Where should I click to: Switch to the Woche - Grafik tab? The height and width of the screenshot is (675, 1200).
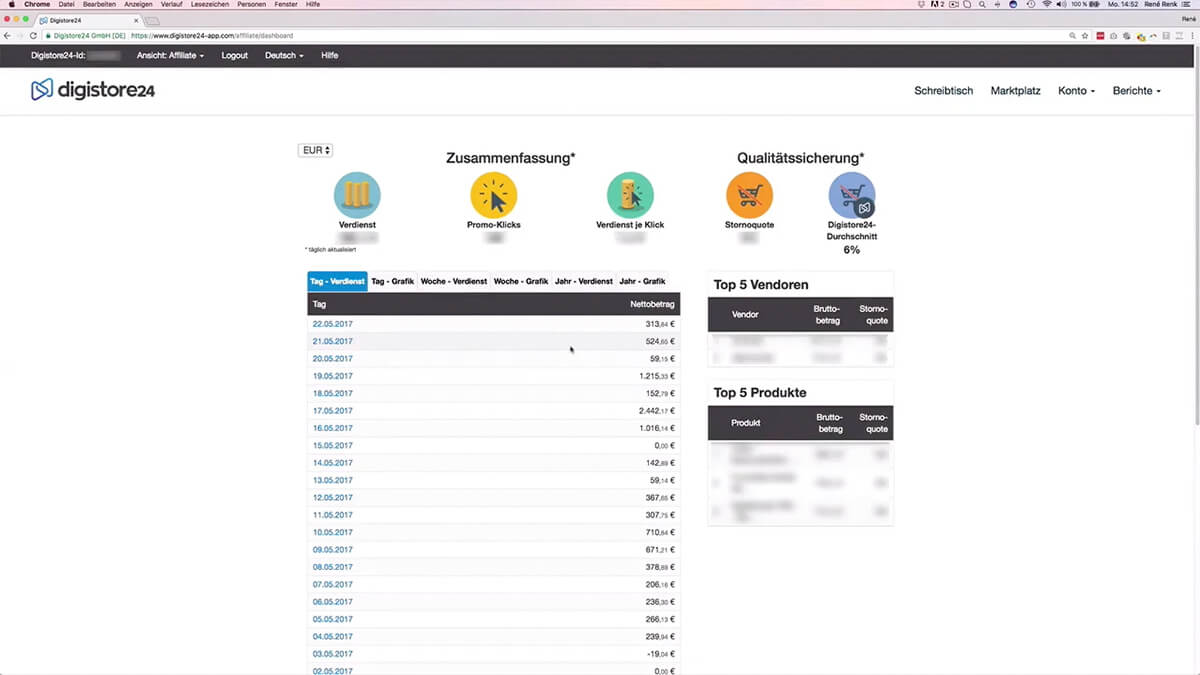(521, 282)
